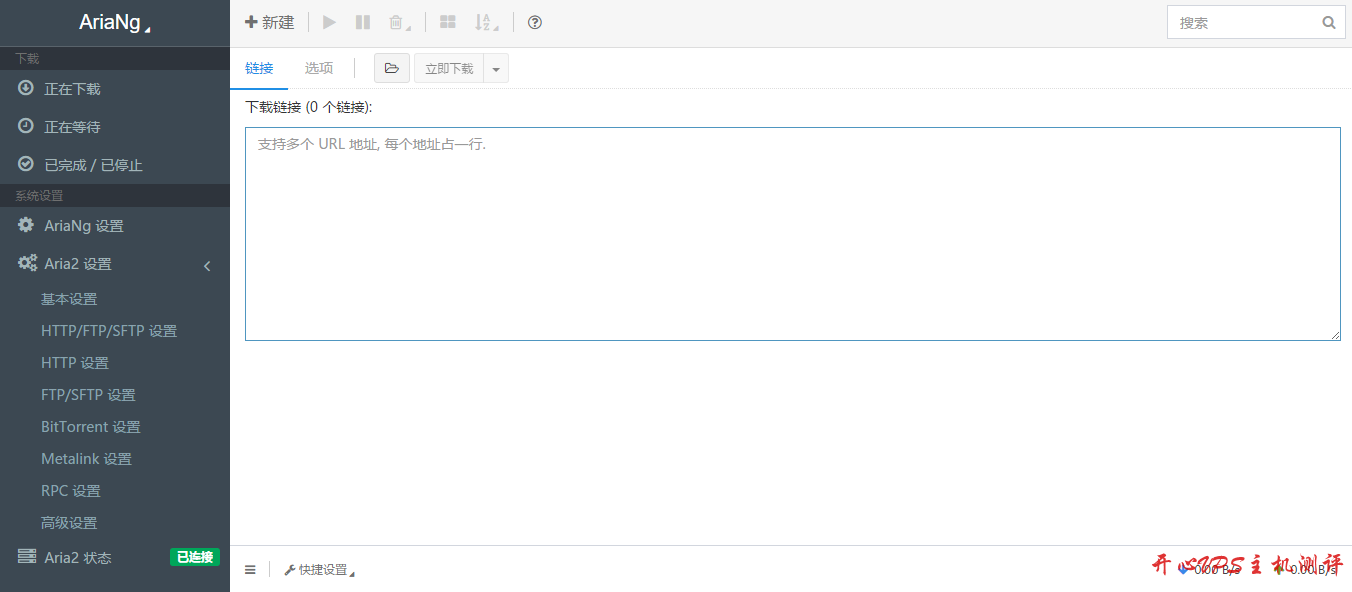Click the pause downloads icon

tap(363, 22)
